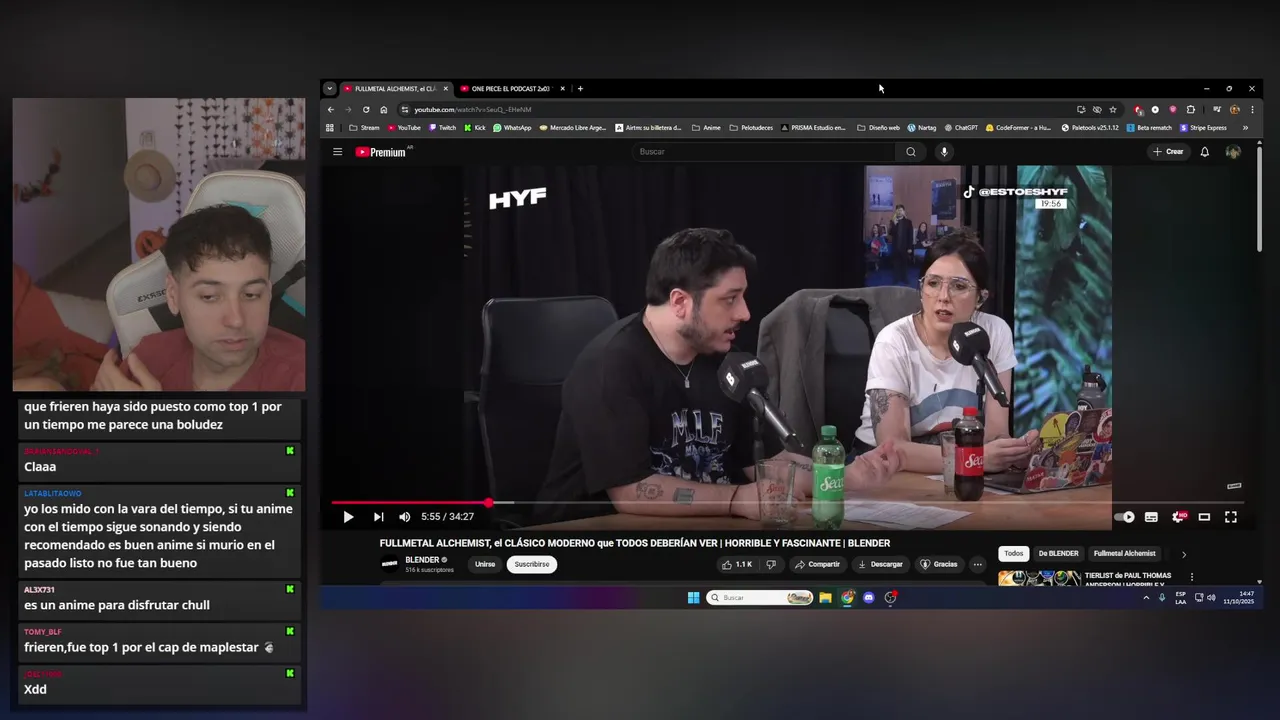
Task: Enter fullscreen video mode
Action: (x=1231, y=517)
